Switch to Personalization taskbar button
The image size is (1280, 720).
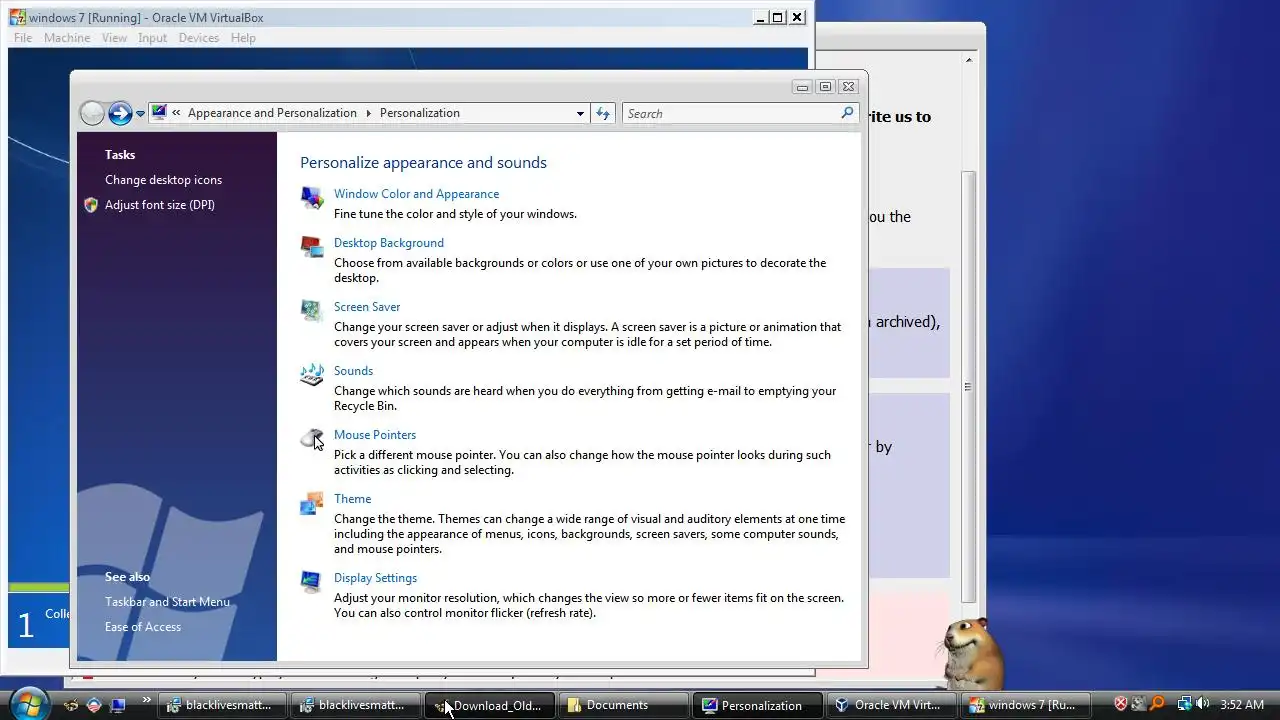coord(755,705)
